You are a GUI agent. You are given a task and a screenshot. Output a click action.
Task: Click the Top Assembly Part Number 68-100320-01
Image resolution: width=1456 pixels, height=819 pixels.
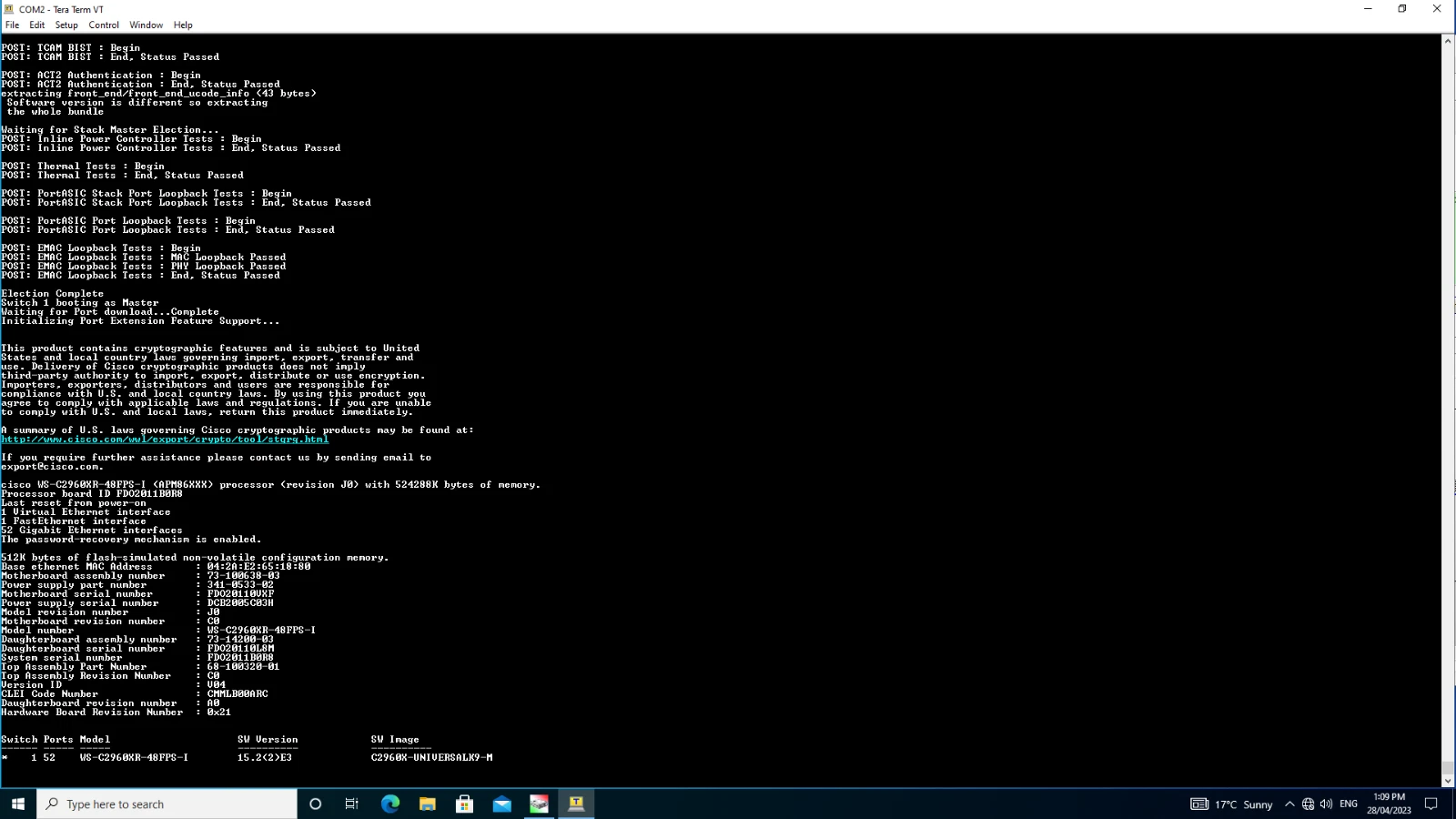pos(243,667)
